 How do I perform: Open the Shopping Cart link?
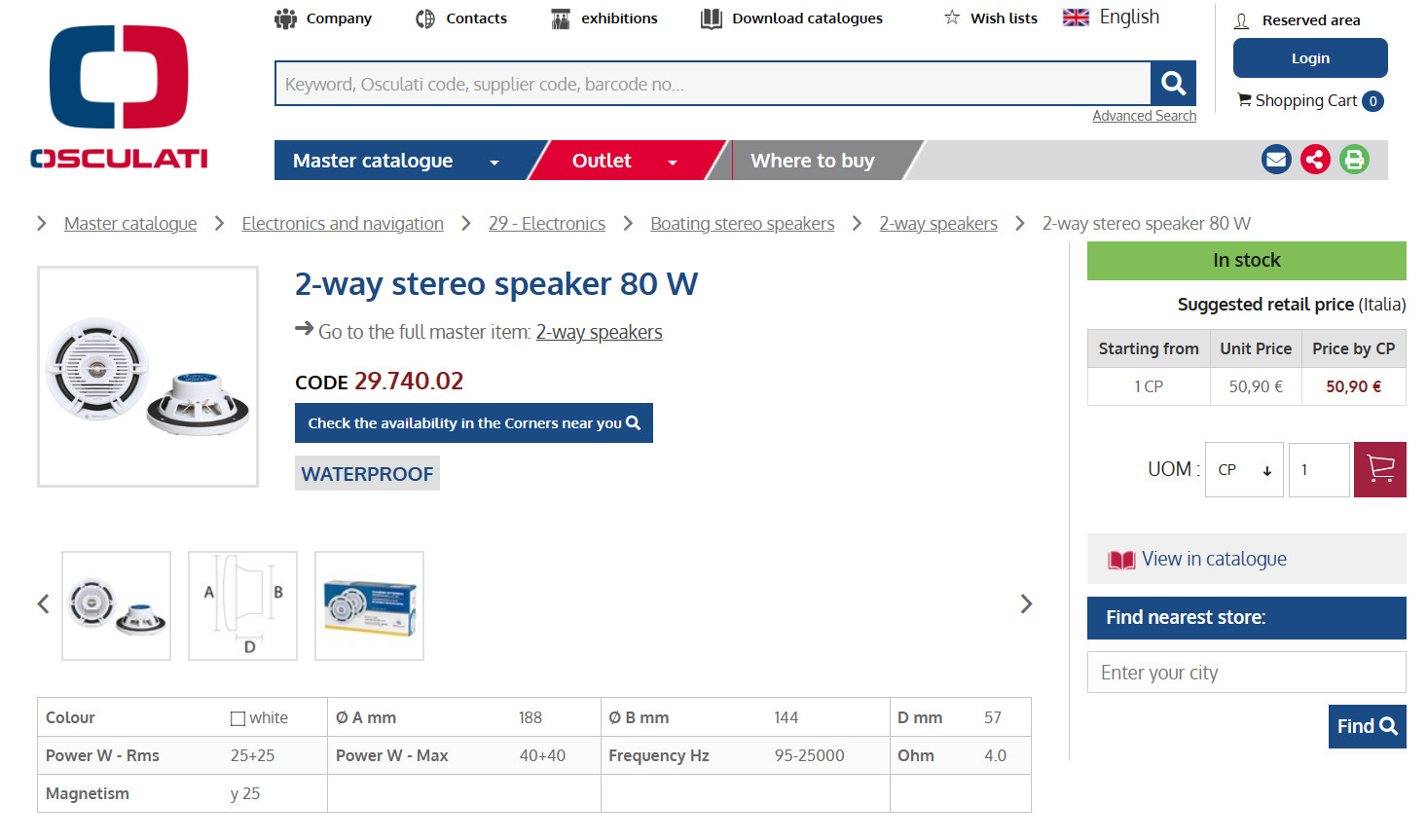pyautogui.click(x=1306, y=100)
